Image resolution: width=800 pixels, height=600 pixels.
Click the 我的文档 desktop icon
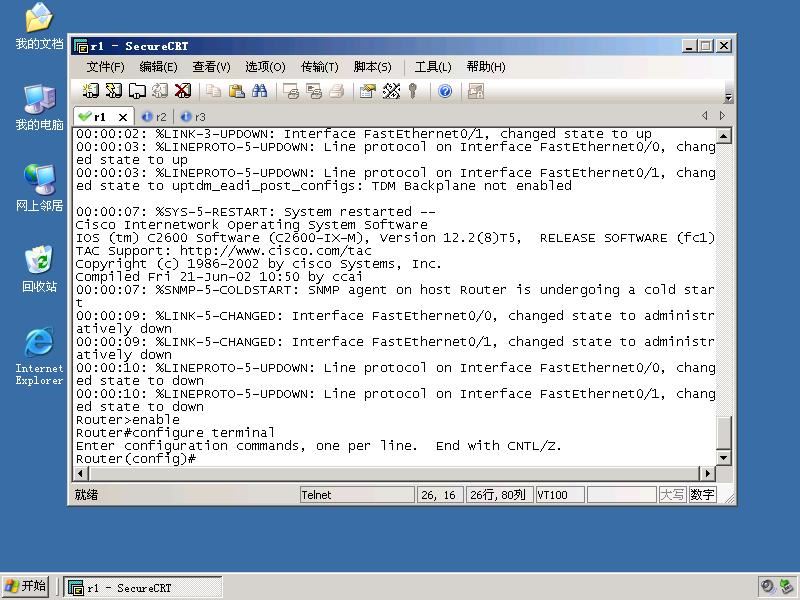point(39,26)
